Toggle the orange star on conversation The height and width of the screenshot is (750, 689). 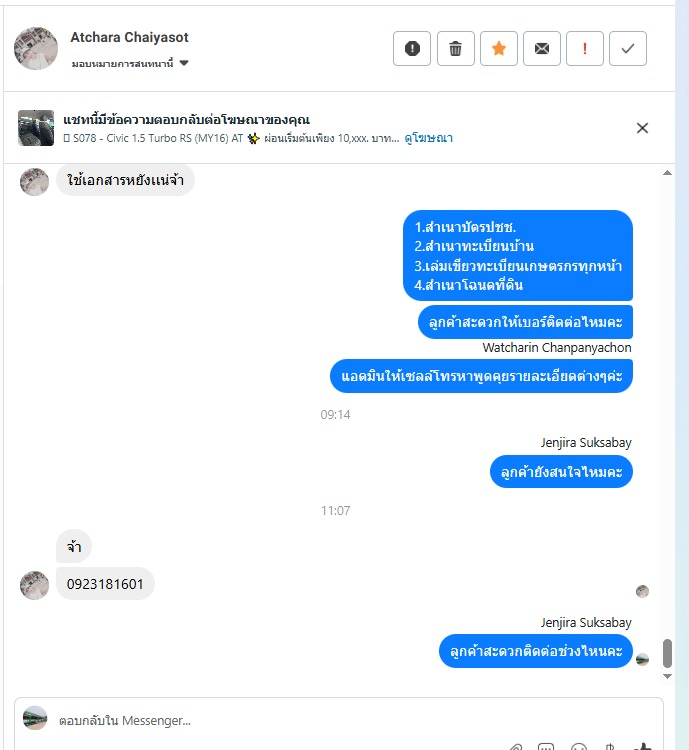[499, 48]
